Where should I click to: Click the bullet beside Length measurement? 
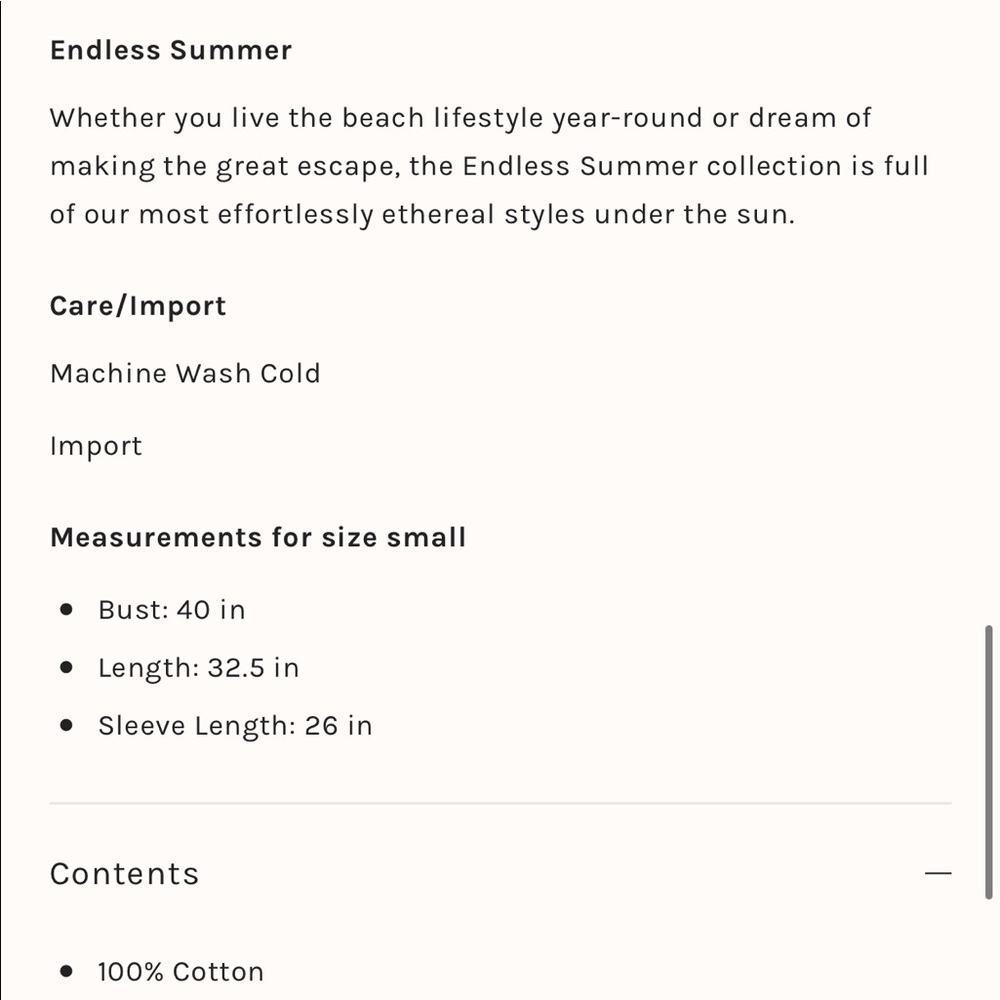[x=67, y=667]
